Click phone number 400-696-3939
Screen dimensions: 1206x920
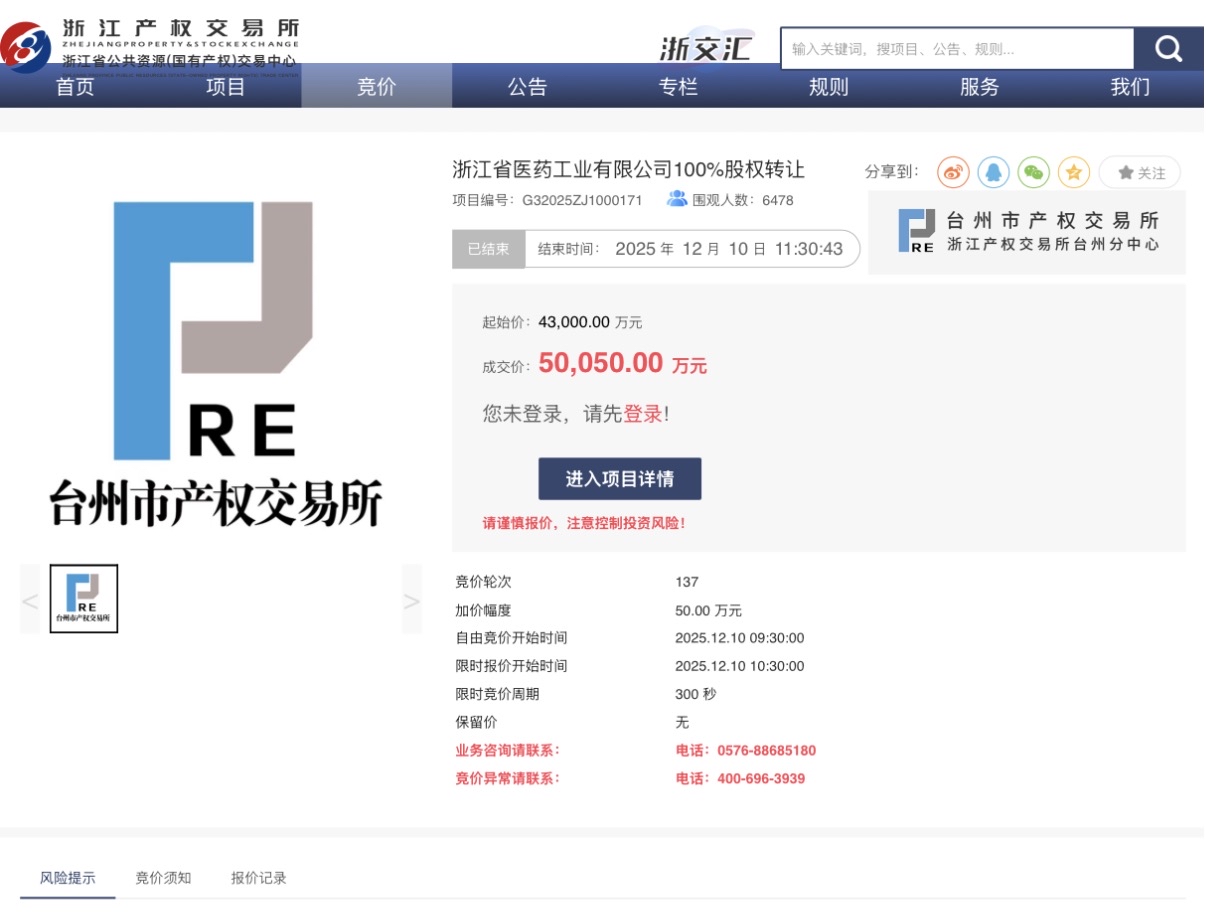click(x=761, y=778)
